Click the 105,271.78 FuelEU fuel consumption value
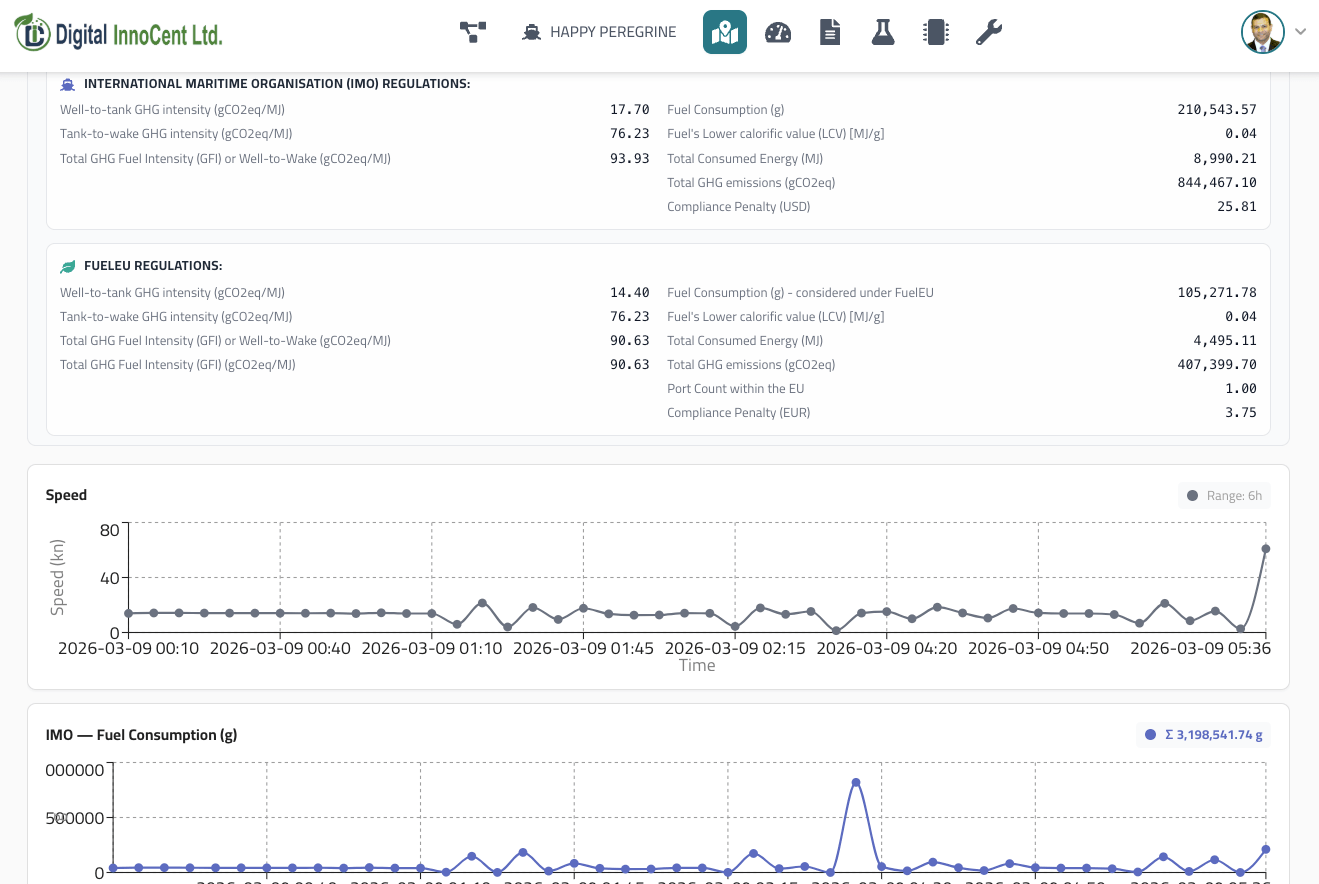 1217,293
